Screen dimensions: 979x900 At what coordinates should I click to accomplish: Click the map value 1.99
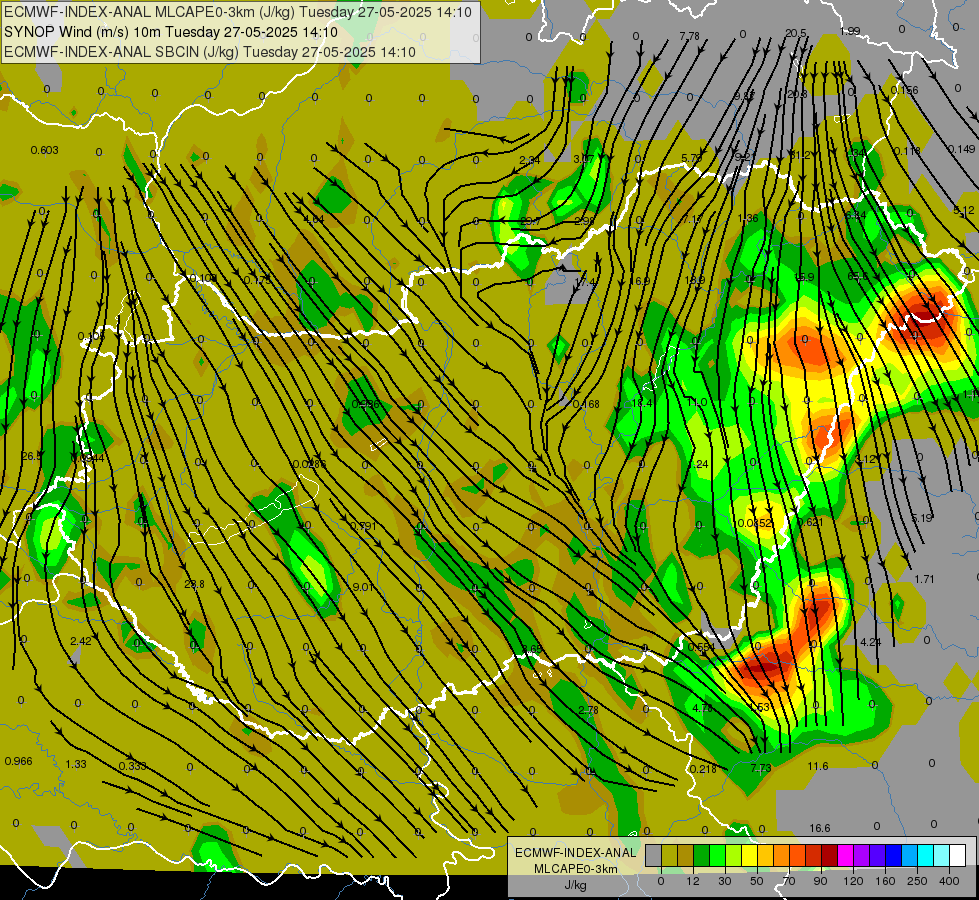point(850,31)
